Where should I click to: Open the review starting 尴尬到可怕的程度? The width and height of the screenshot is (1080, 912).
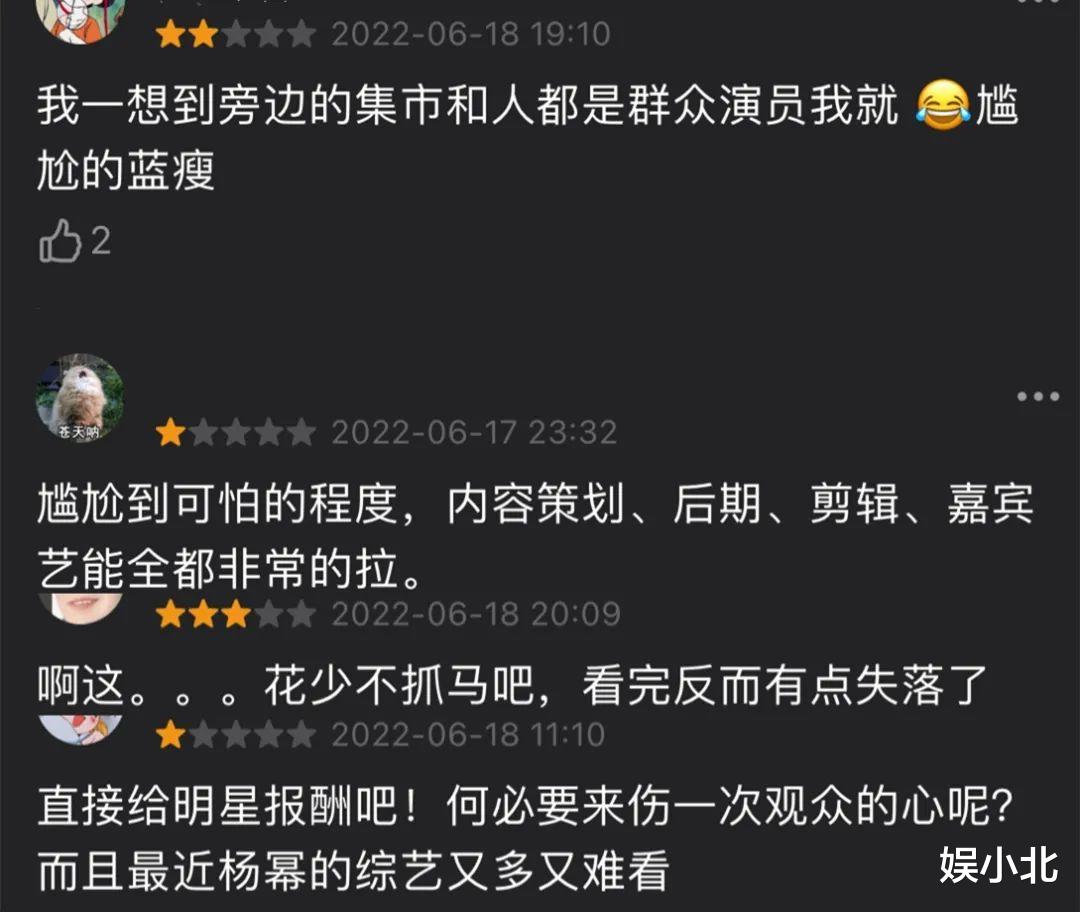[x=536, y=537]
